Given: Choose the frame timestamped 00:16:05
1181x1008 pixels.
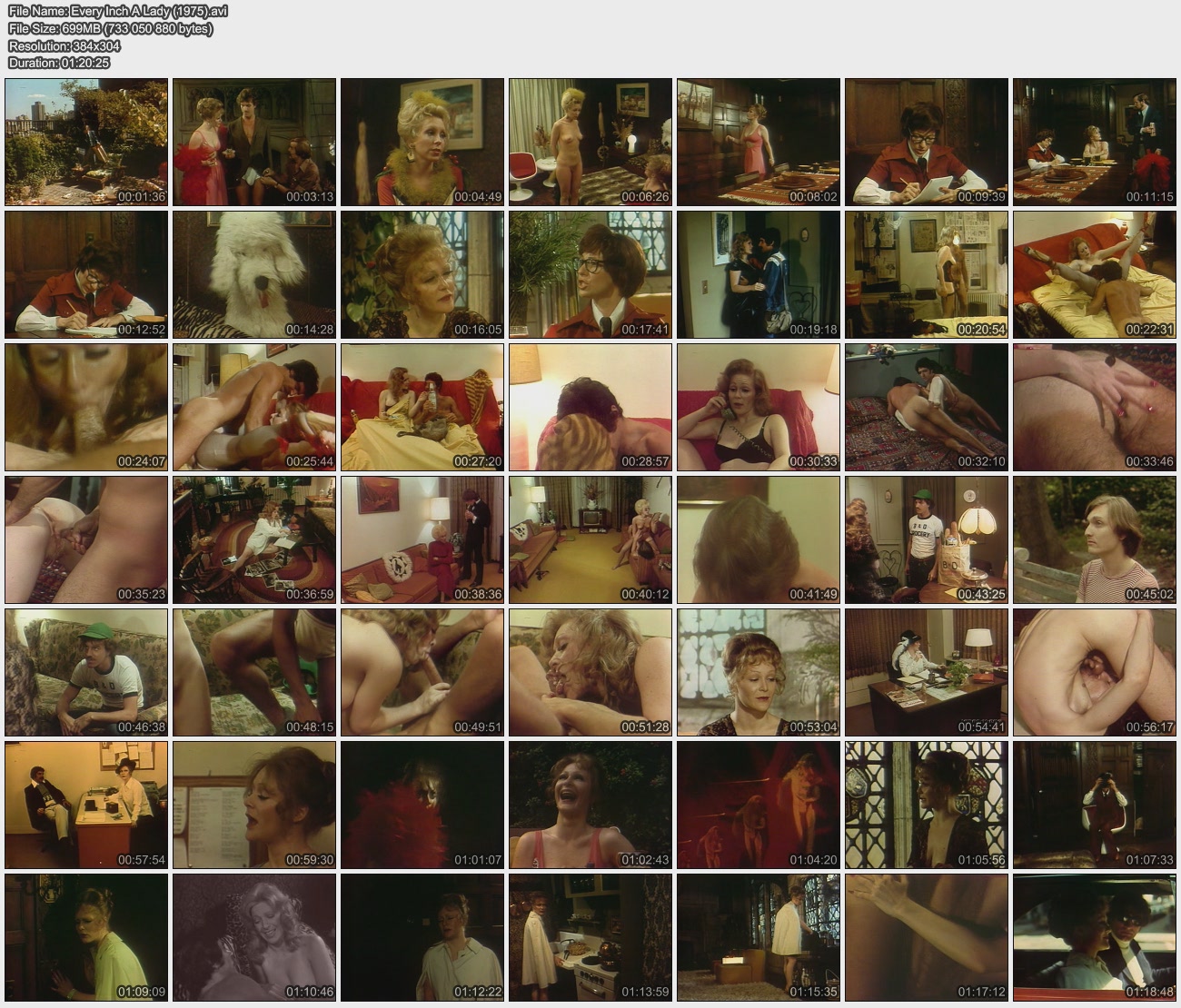Looking at the screenshot, I should 422,274.
